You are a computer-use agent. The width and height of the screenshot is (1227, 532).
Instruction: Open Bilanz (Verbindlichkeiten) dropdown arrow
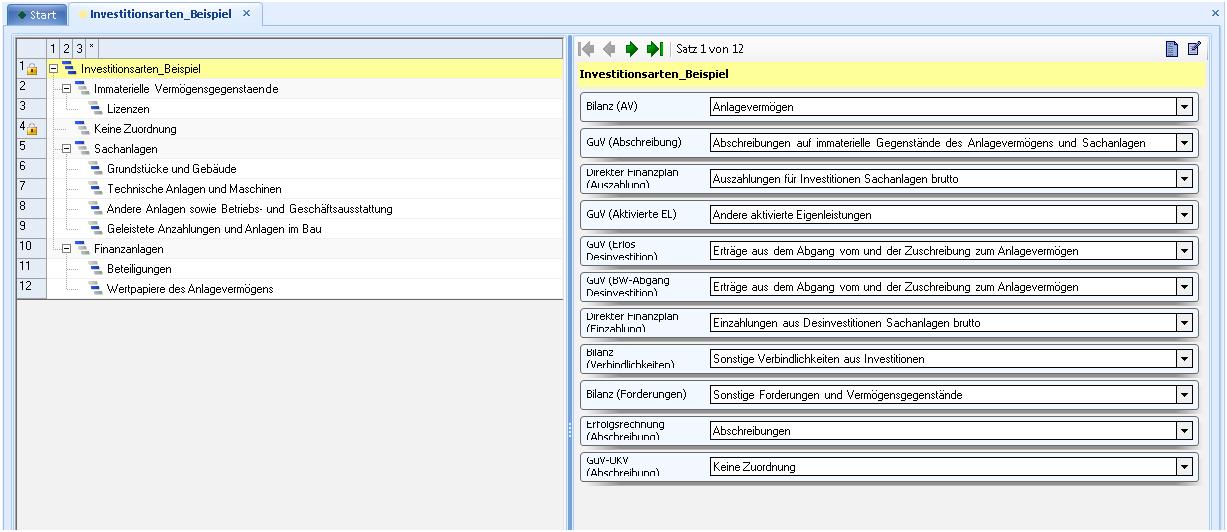click(x=1185, y=359)
